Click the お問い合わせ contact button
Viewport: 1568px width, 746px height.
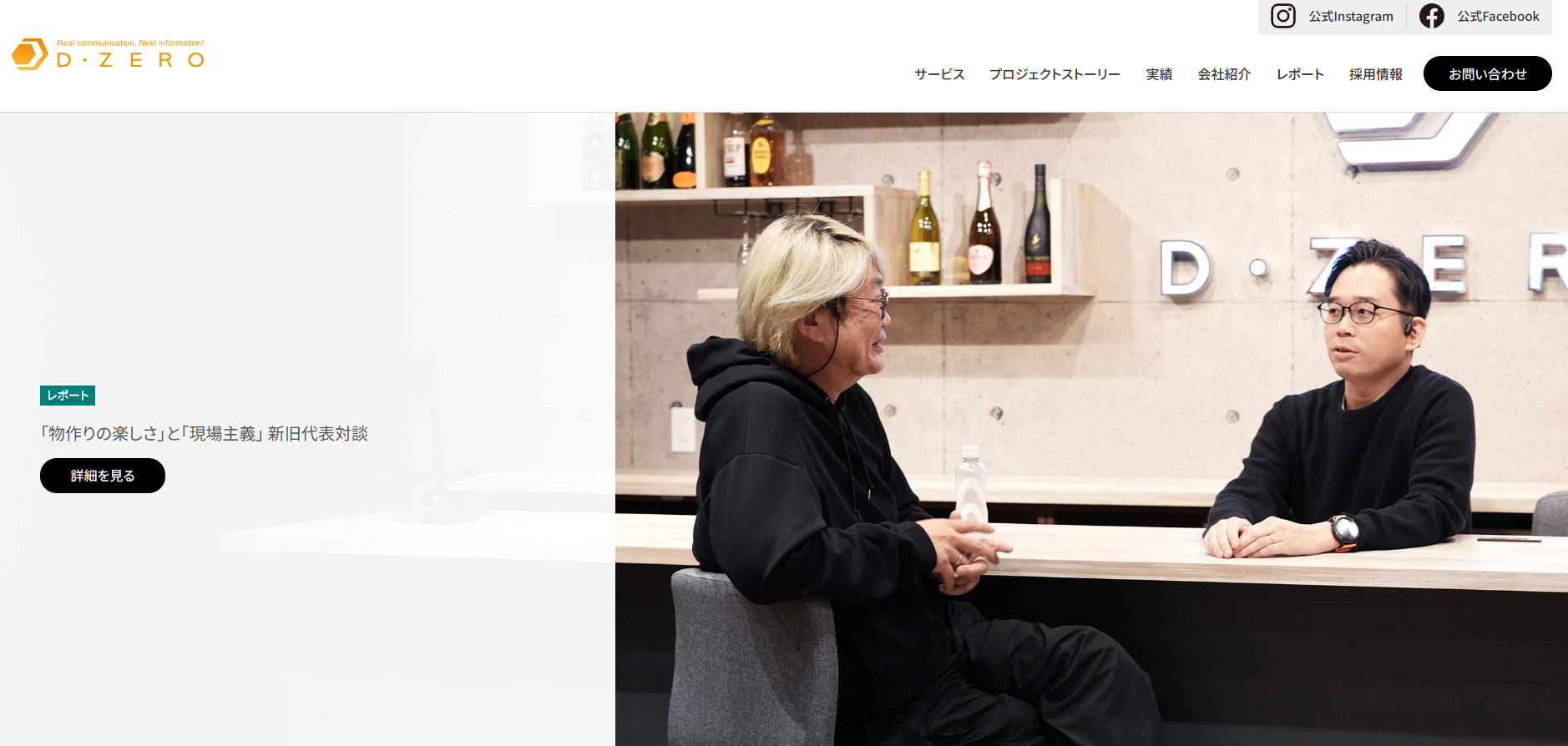point(1487,73)
